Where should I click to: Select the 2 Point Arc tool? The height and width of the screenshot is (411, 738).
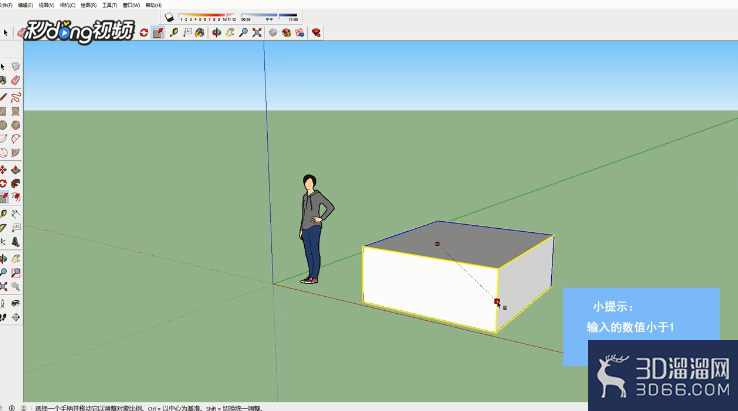pyautogui.click(x=16, y=139)
